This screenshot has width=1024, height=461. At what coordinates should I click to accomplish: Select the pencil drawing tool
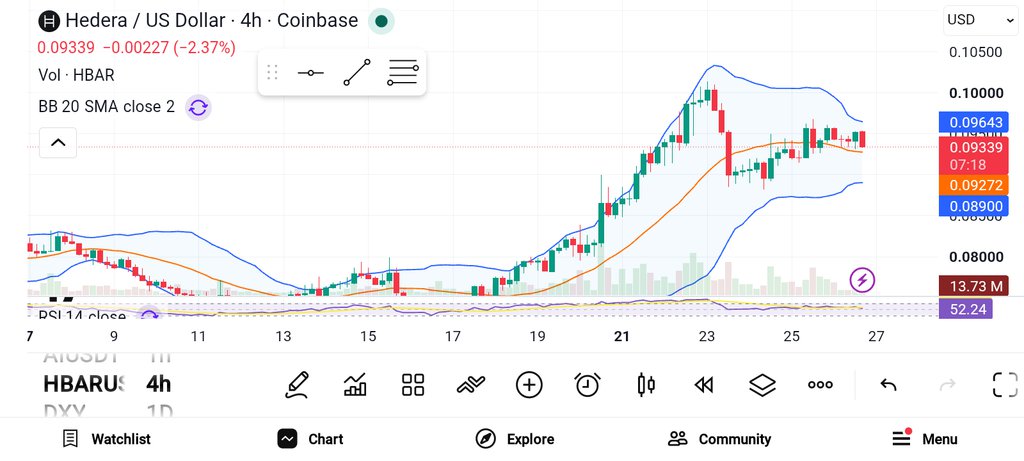[x=296, y=385]
